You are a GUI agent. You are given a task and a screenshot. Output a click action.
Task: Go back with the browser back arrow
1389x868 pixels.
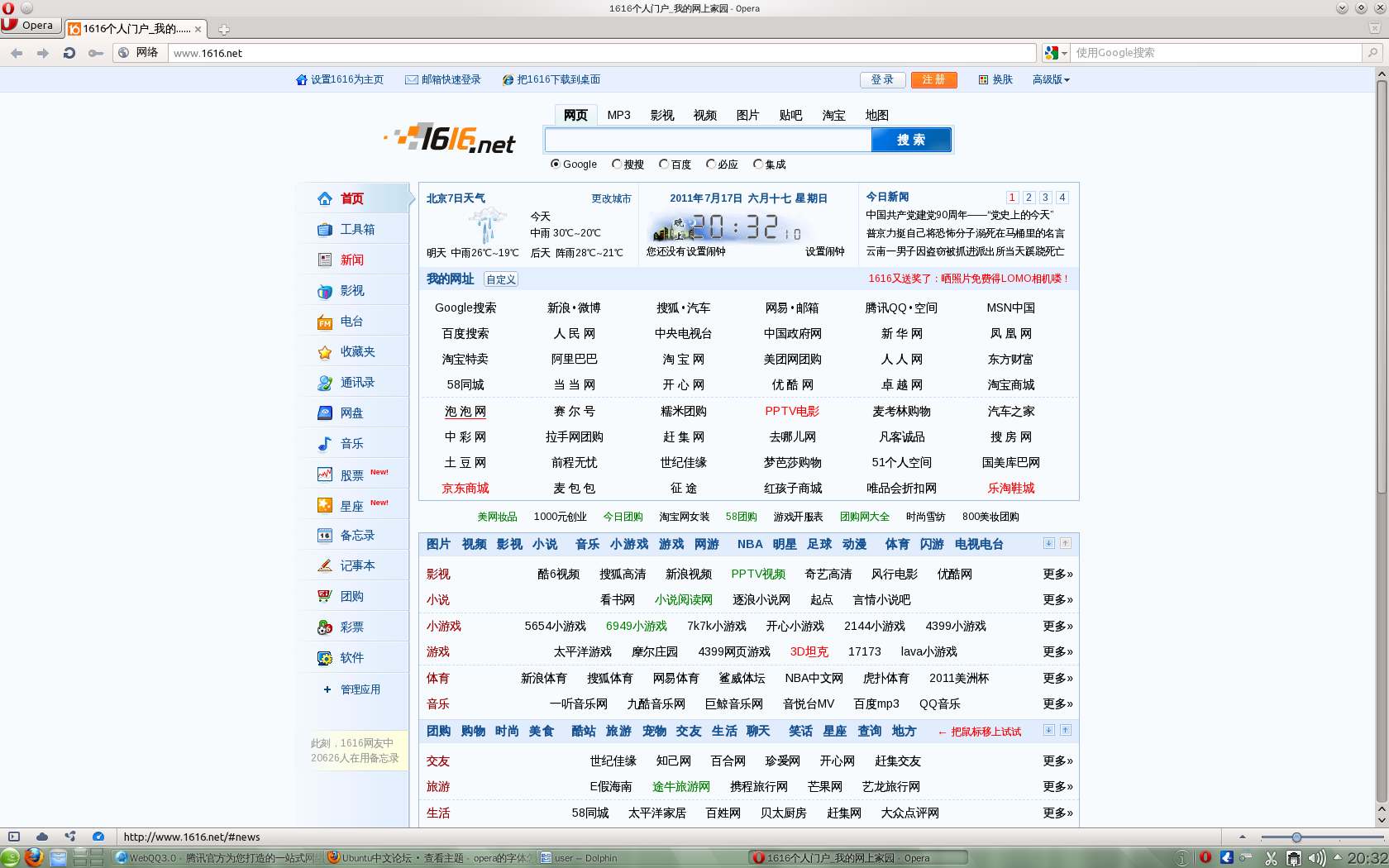[x=17, y=53]
